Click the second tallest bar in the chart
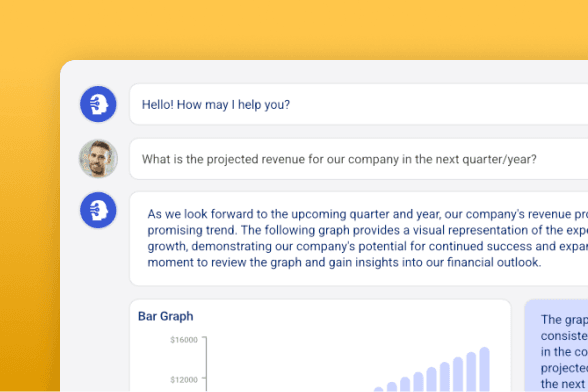This screenshot has width=588, height=392. [471, 372]
